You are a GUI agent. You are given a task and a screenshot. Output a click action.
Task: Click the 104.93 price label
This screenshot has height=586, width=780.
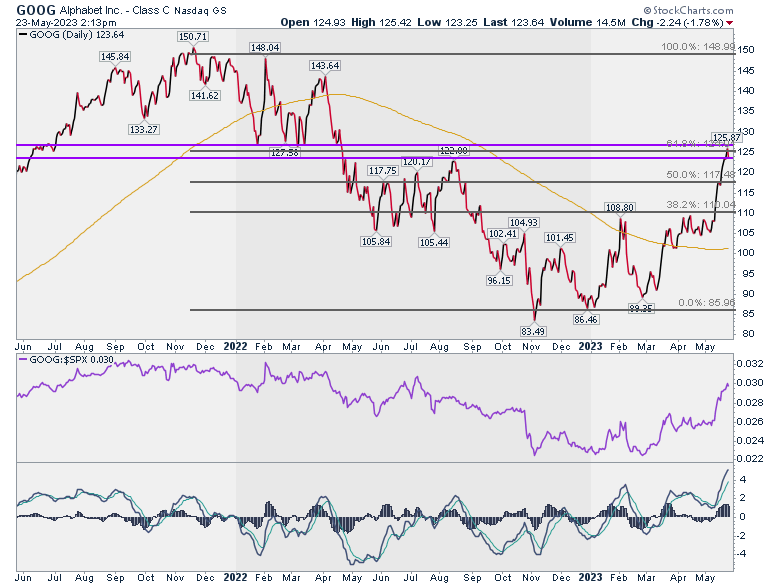[x=524, y=222]
